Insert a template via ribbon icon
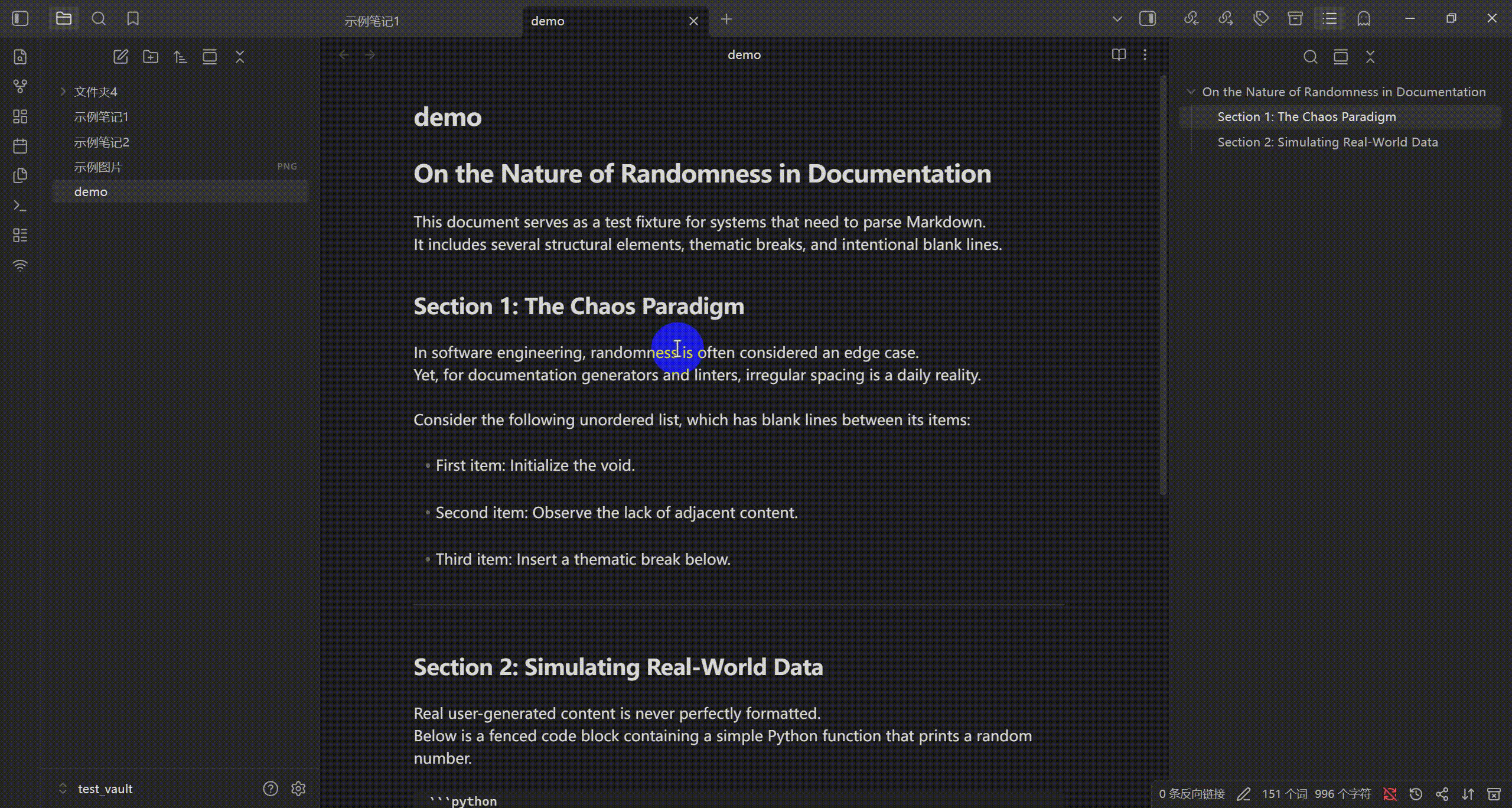The width and height of the screenshot is (1512, 808). pos(20,175)
